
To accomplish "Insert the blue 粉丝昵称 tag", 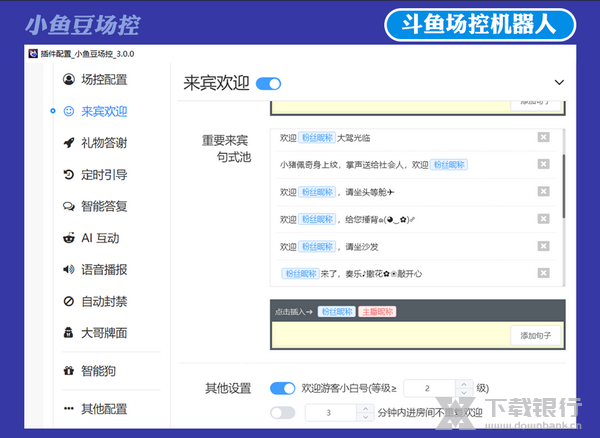I will [337, 311].
